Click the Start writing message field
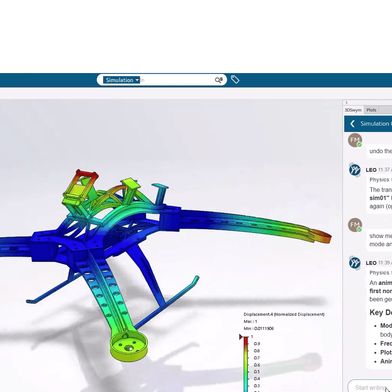Screen dimensions: 392x392 [x=370, y=387]
